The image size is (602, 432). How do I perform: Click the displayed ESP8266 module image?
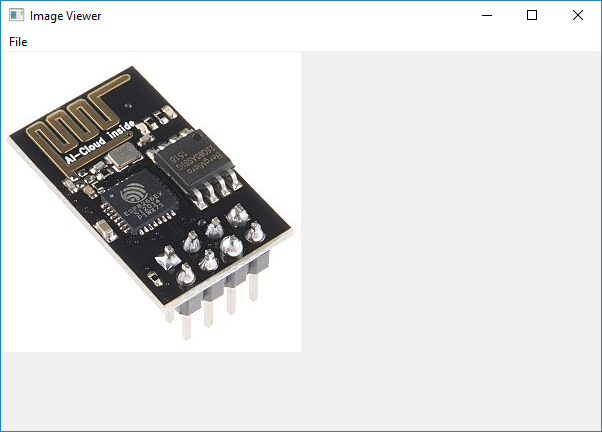pyautogui.click(x=151, y=202)
